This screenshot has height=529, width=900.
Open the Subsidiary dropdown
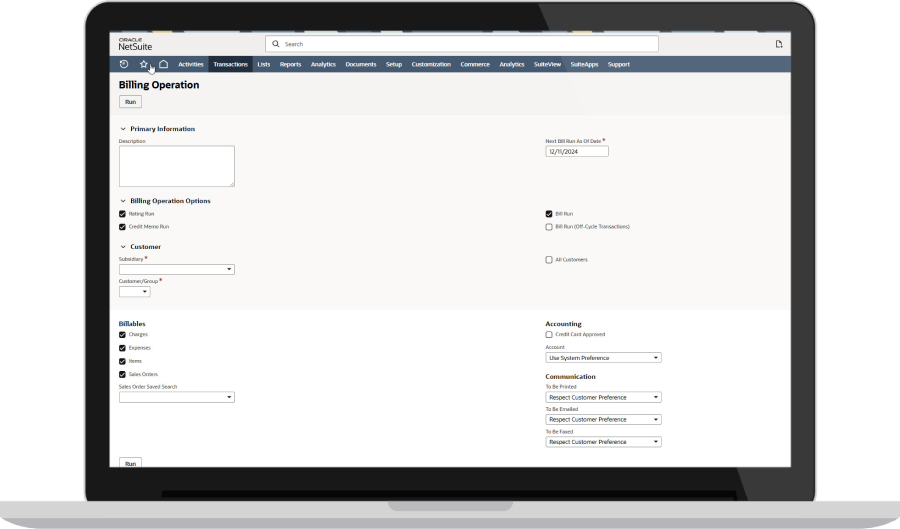[177, 269]
